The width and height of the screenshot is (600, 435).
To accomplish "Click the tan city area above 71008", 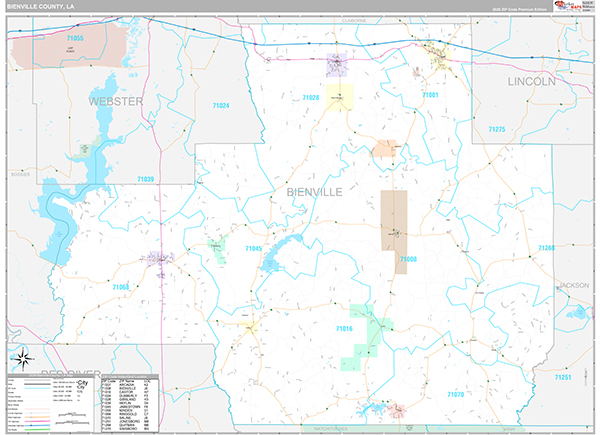I will coord(394,219).
